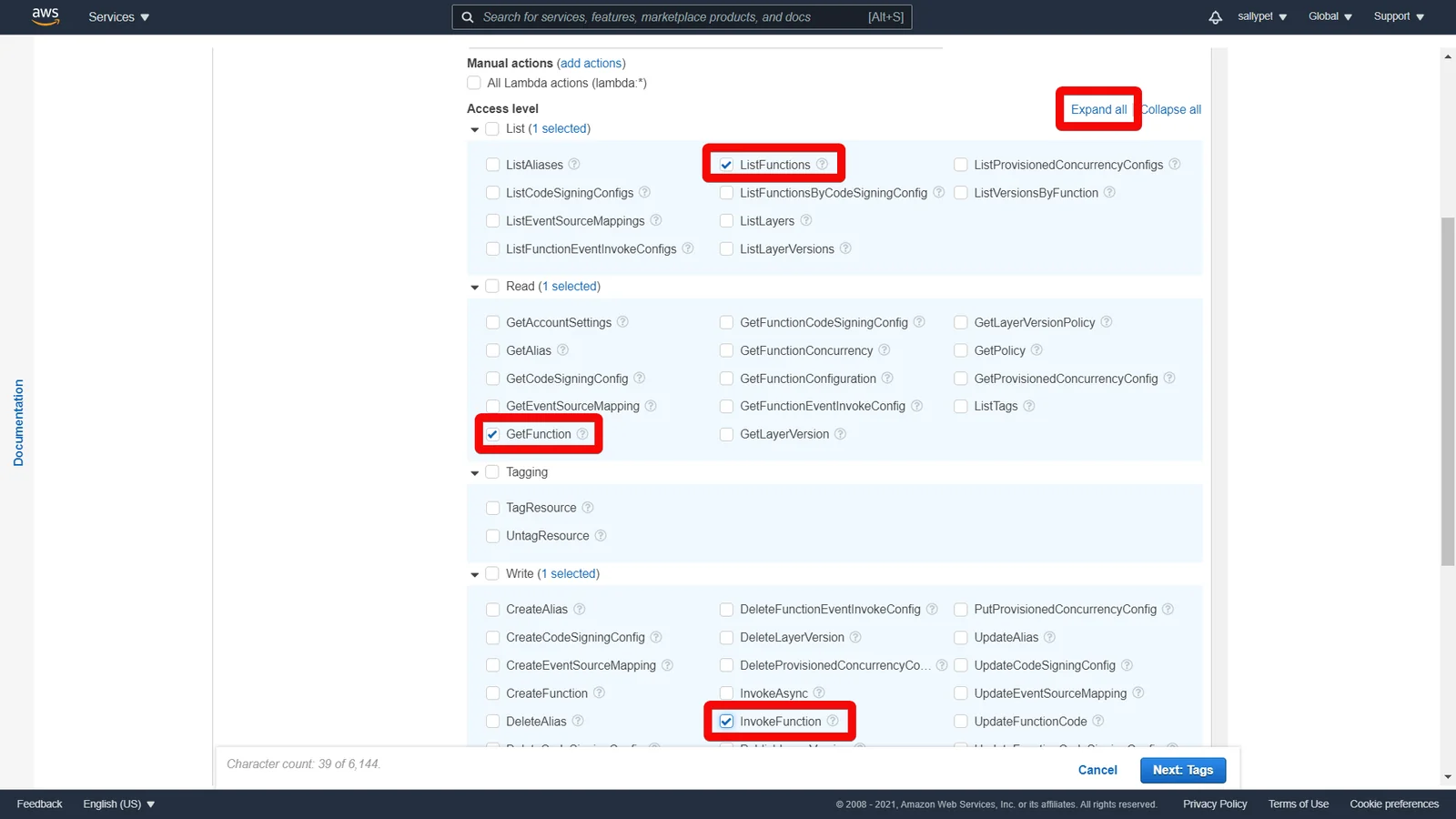The height and width of the screenshot is (819, 1456).
Task: Open the notifications bell
Action: click(1216, 17)
